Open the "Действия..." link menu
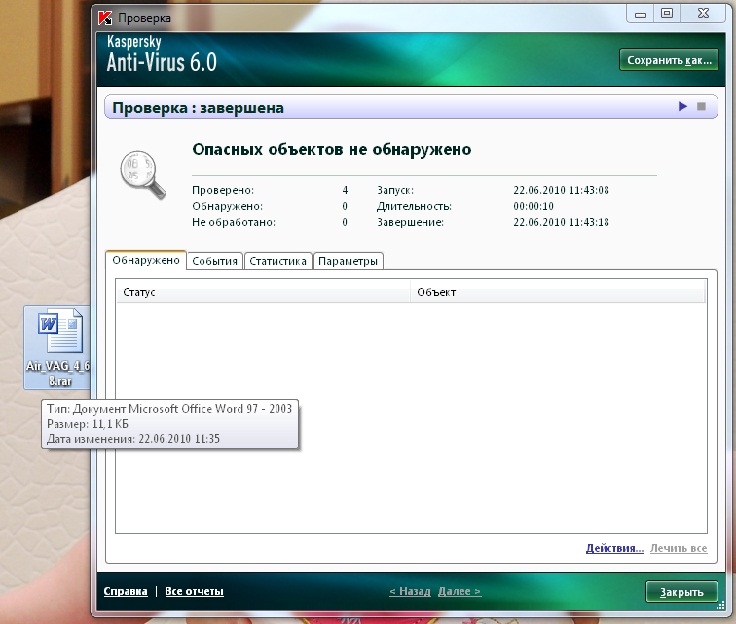Screen dimensions: 736x624 [614, 548]
